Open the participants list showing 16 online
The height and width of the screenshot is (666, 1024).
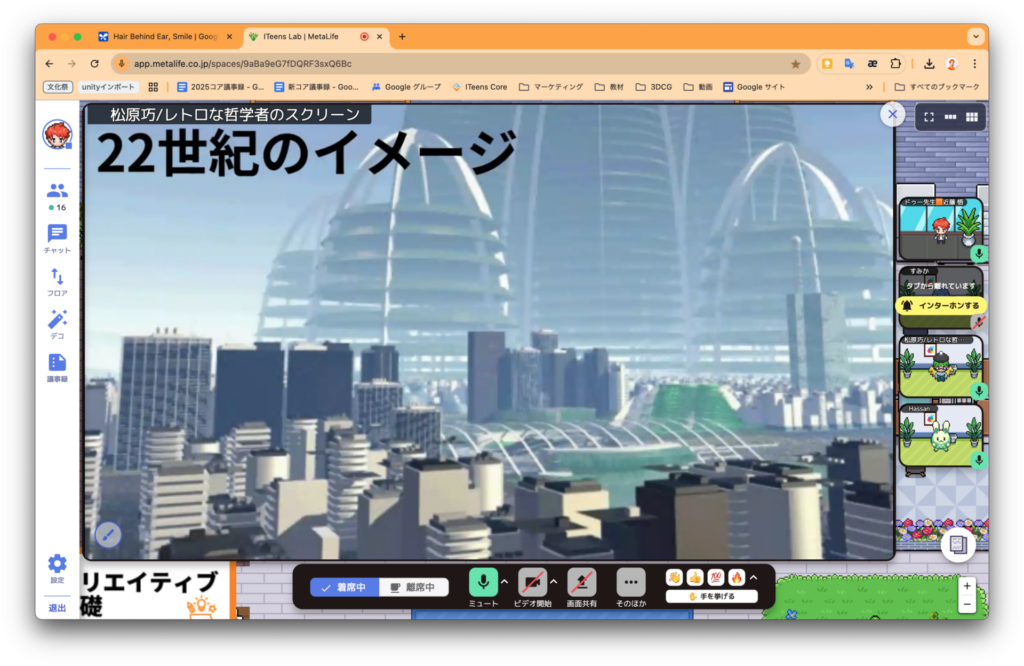pos(57,197)
